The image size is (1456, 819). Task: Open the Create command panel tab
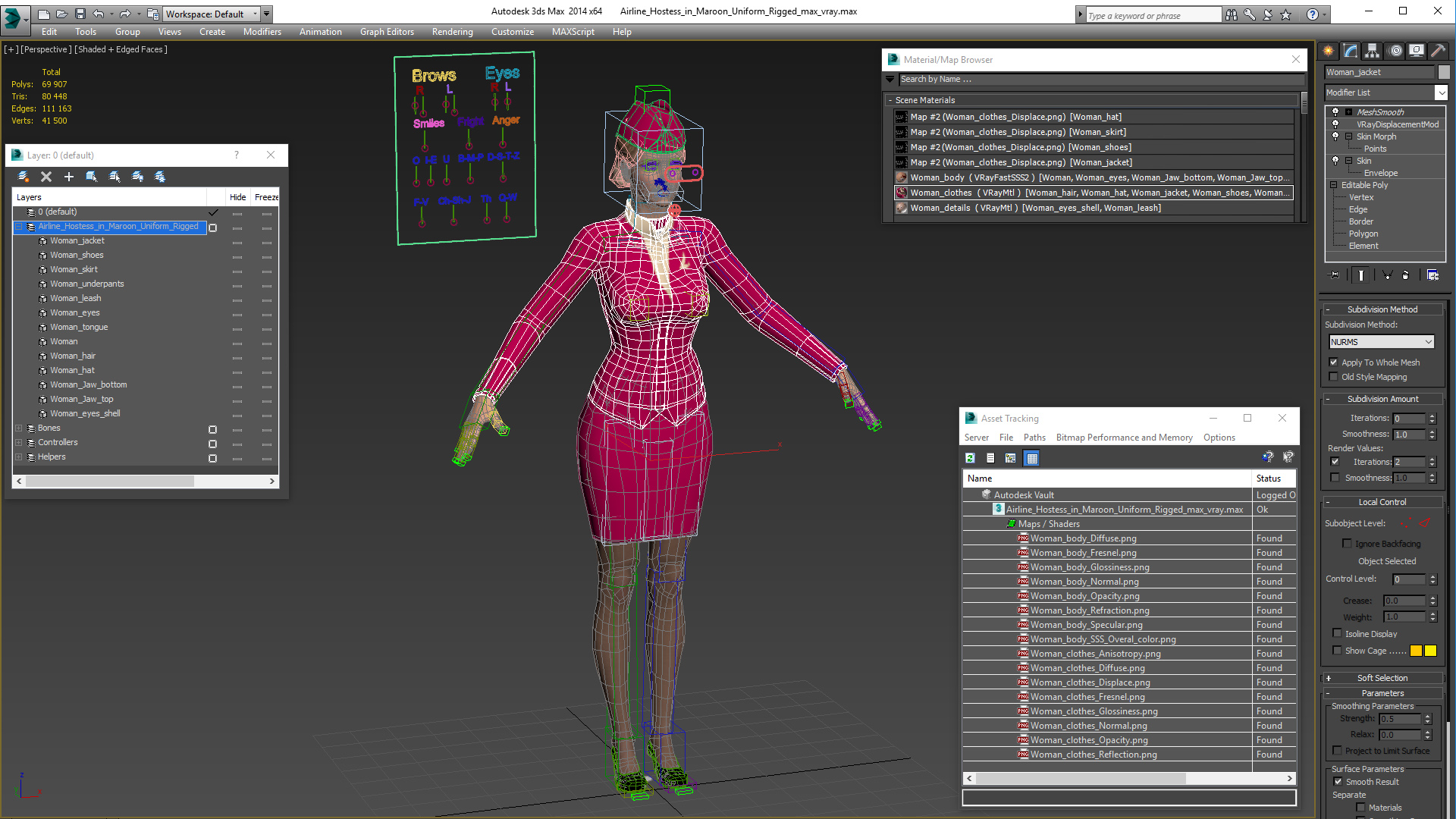pyautogui.click(x=1329, y=51)
